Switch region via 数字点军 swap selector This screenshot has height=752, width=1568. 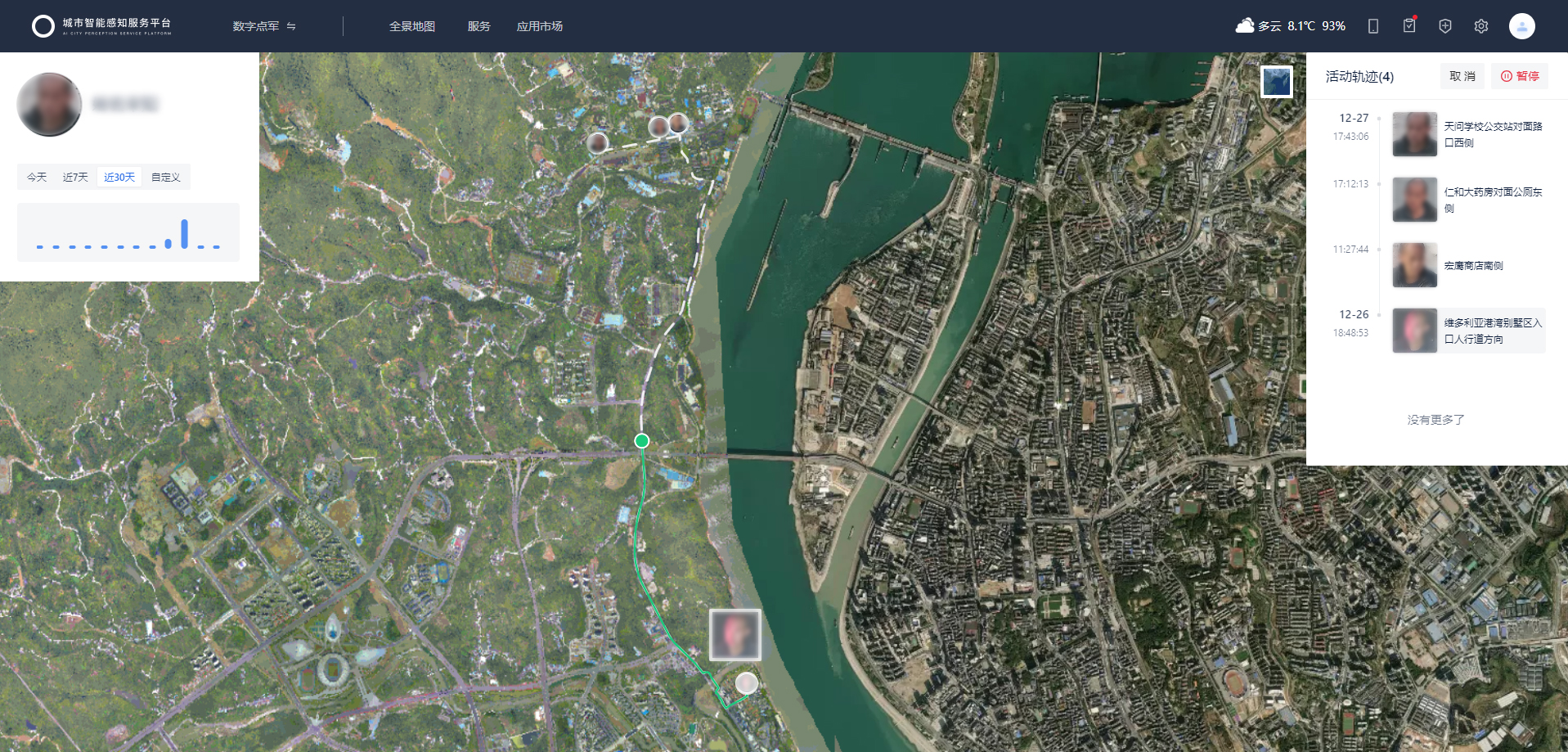[264, 26]
